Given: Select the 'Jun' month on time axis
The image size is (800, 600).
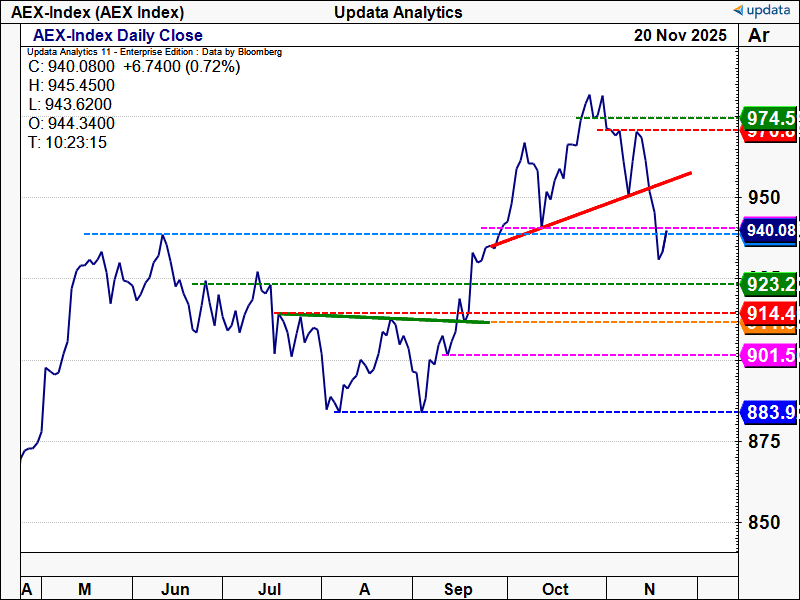Looking at the screenshot, I should click(176, 589).
